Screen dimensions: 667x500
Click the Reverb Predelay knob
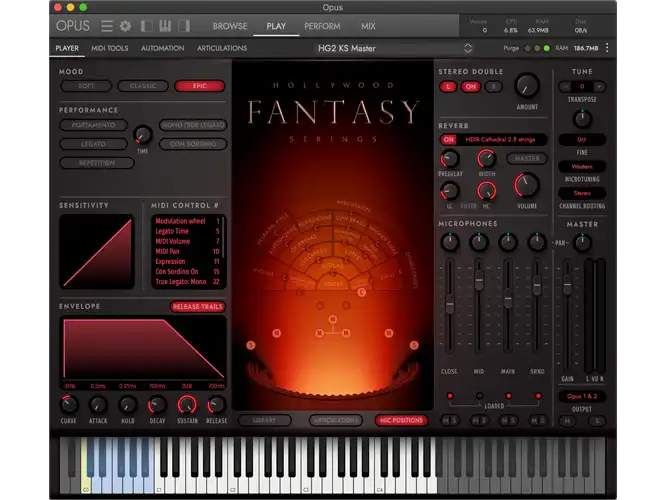point(449,159)
